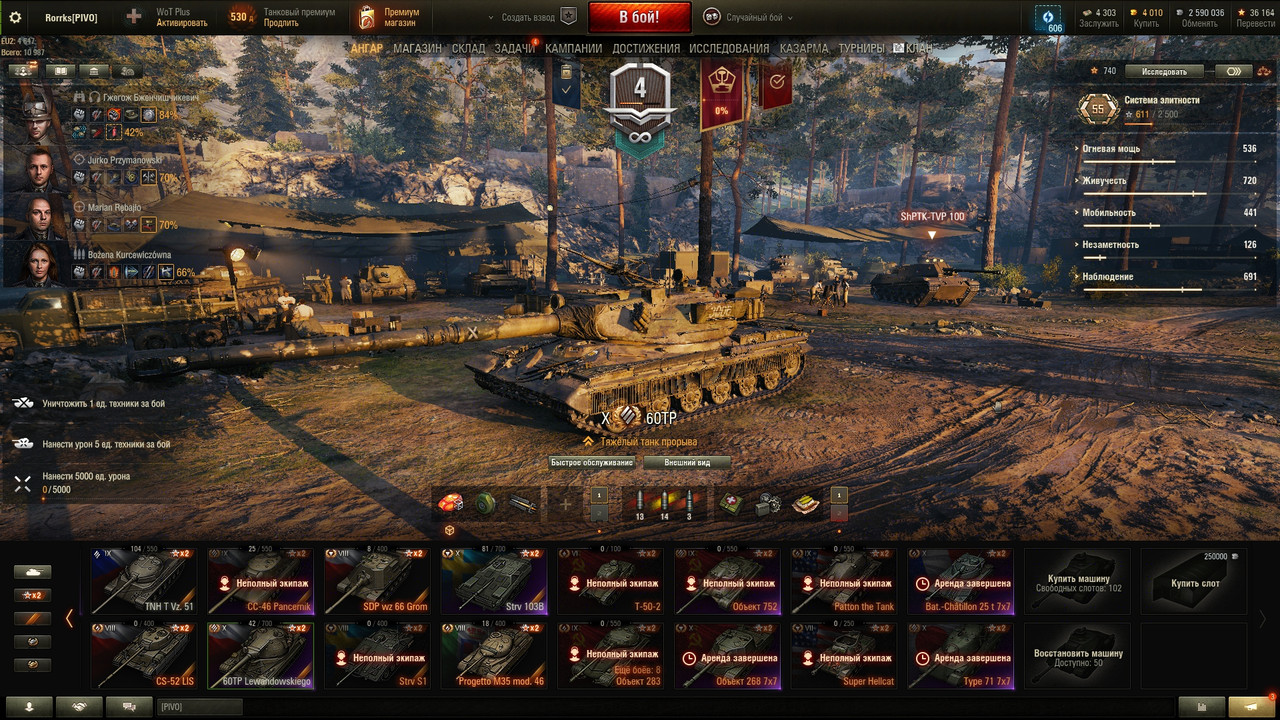
Task: Open the ИССЛЕДОВАНИЯ tab
Action: click(729, 48)
